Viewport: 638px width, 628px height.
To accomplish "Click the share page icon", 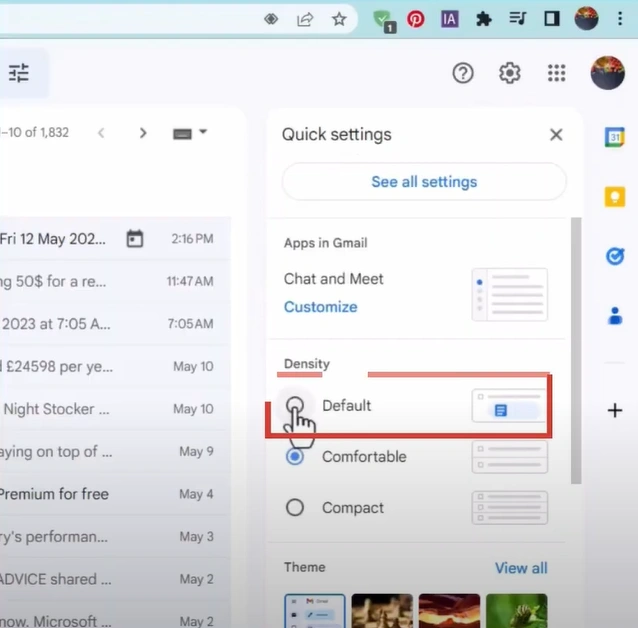I will click(x=305, y=19).
